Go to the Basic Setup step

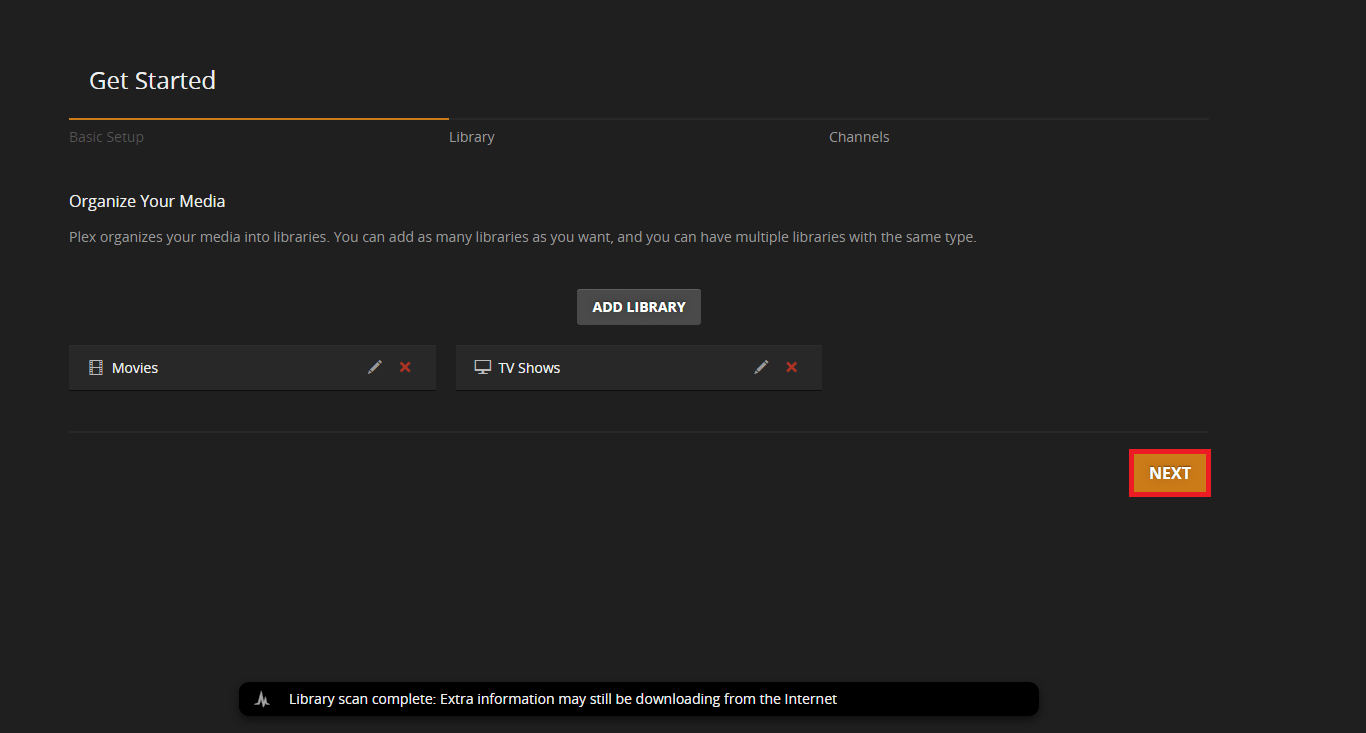click(106, 137)
